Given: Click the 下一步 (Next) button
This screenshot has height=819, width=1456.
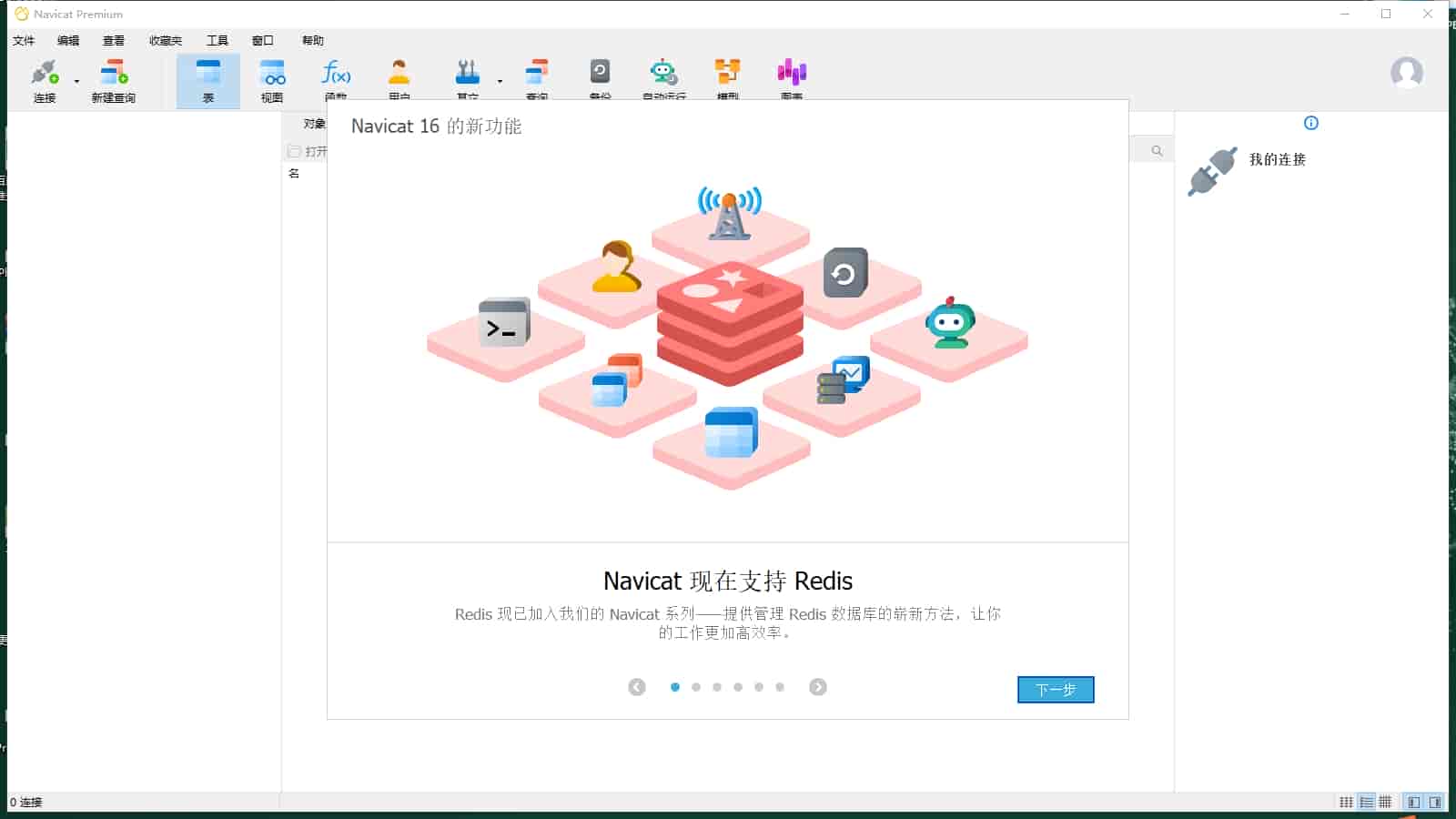Looking at the screenshot, I should [x=1055, y=690].
